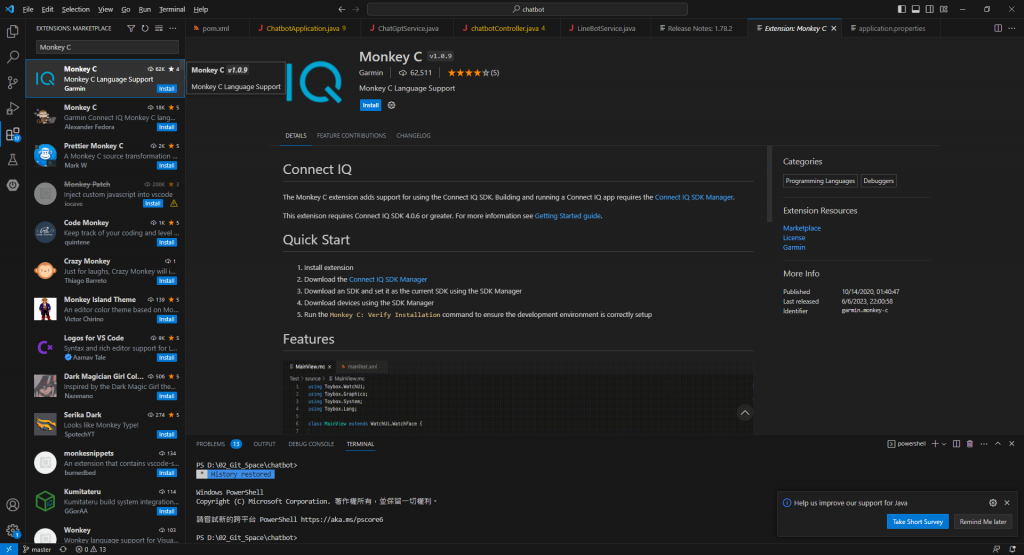
Task: Synchronize changes icon in status bar
Action: [x=63, y=549]
